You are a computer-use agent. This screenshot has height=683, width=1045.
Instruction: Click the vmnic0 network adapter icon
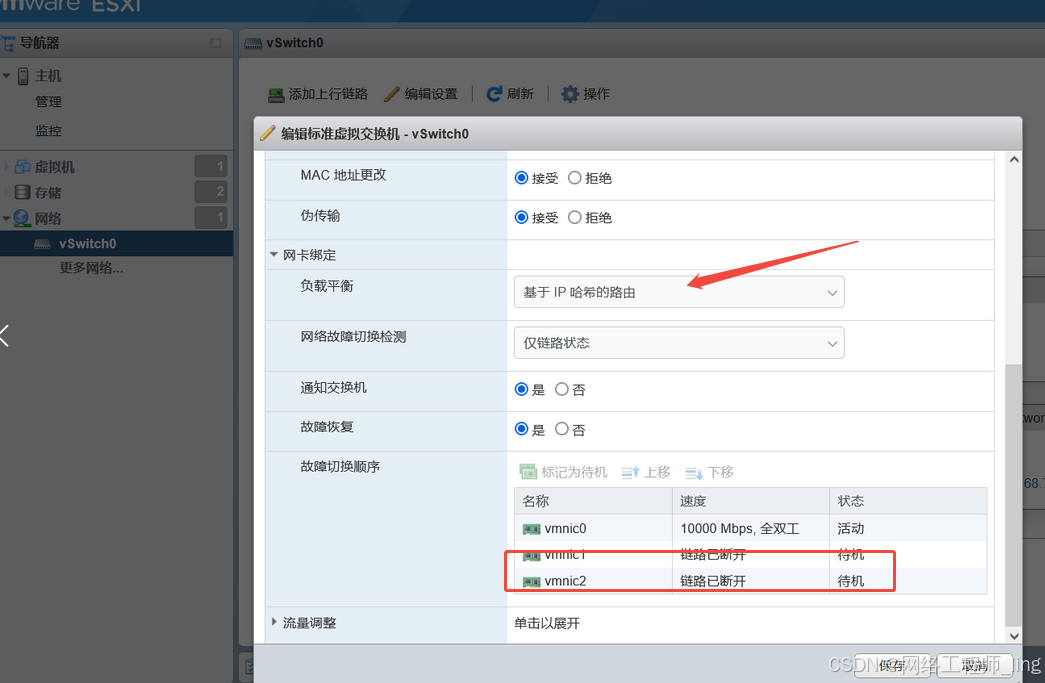click(531, 529)
